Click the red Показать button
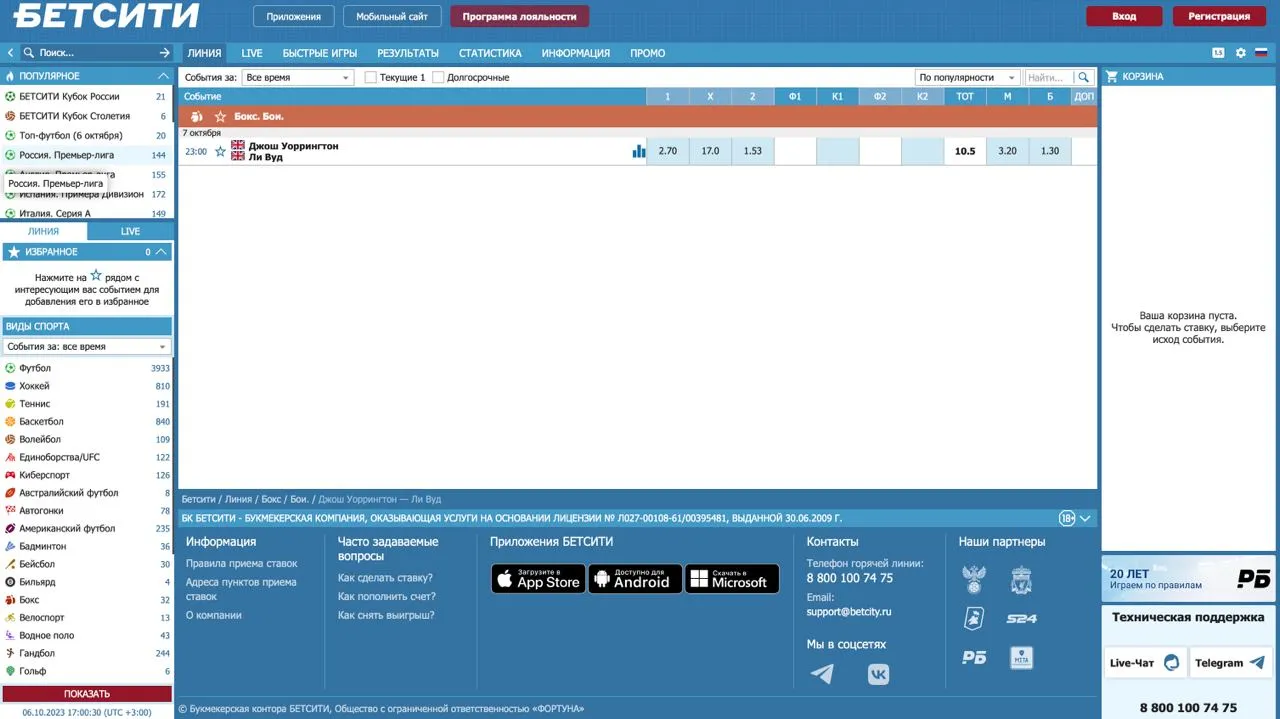The width and height of the screenshot is (1280, 719). point(87,693)
